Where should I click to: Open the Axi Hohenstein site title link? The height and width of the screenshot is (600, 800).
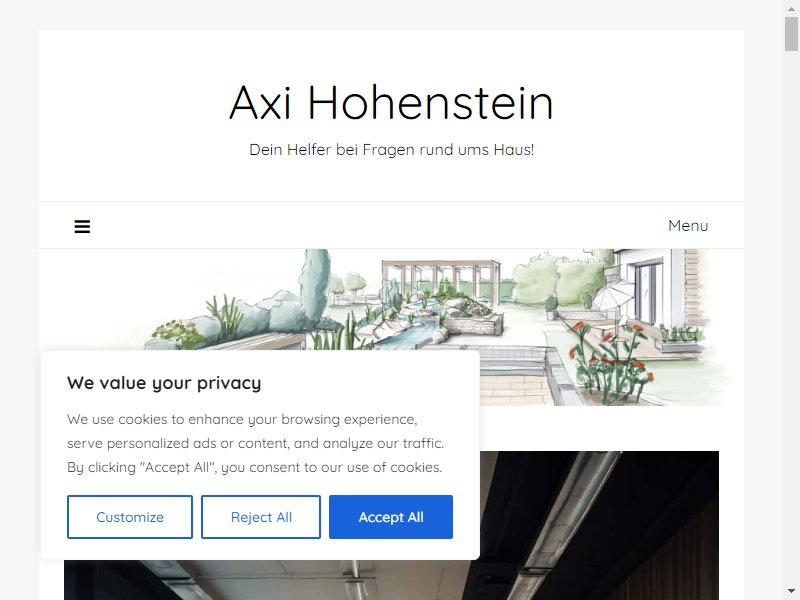point(391,103)
